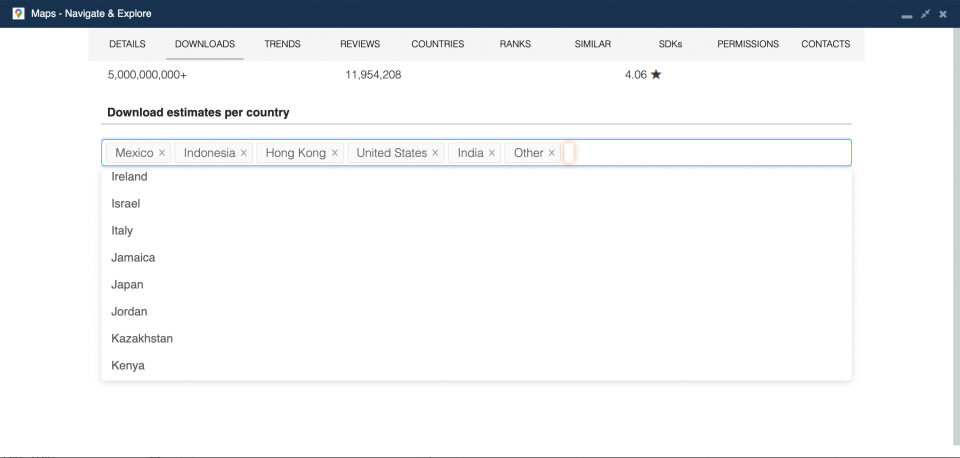This screenshot has width=960, height=458.
Task: Remove the United States tag
Action: [435, 153]
